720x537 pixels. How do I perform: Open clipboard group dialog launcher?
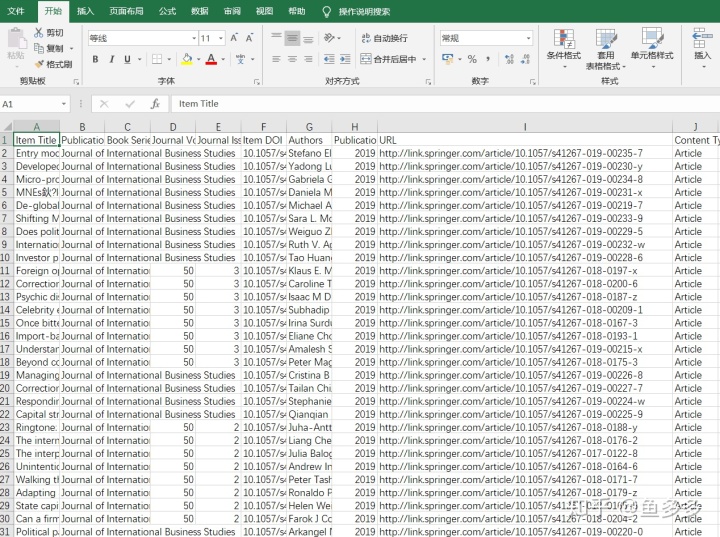[x=76, y=82]
